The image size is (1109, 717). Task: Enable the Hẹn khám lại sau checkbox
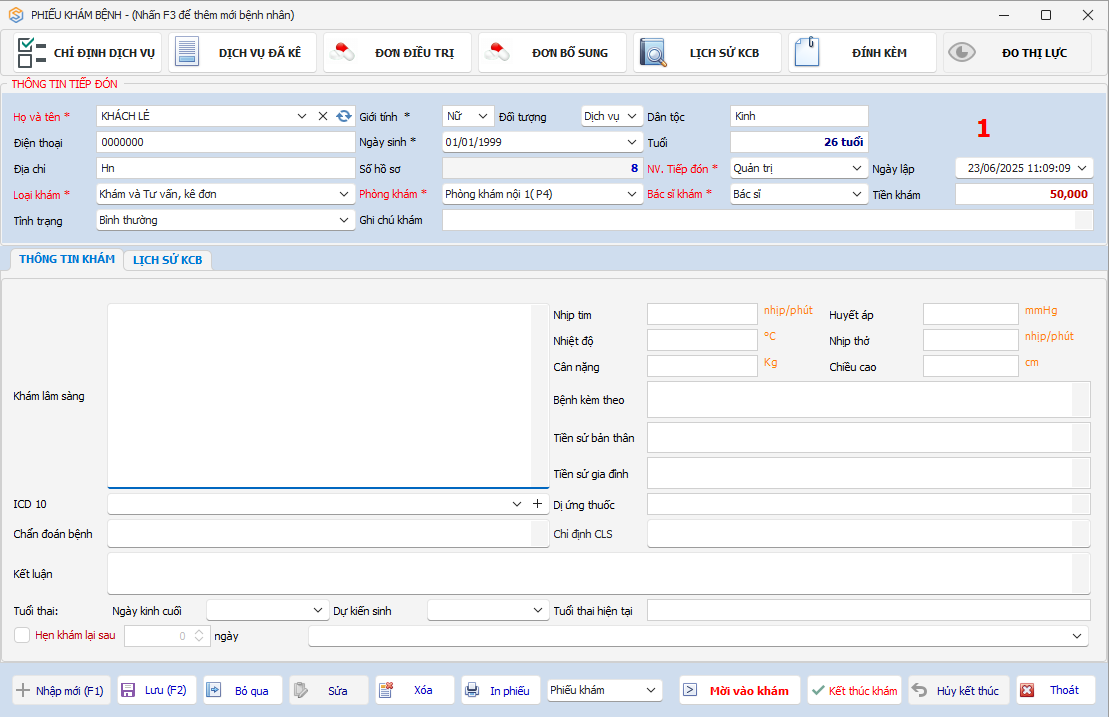click(x=22, y=635)
